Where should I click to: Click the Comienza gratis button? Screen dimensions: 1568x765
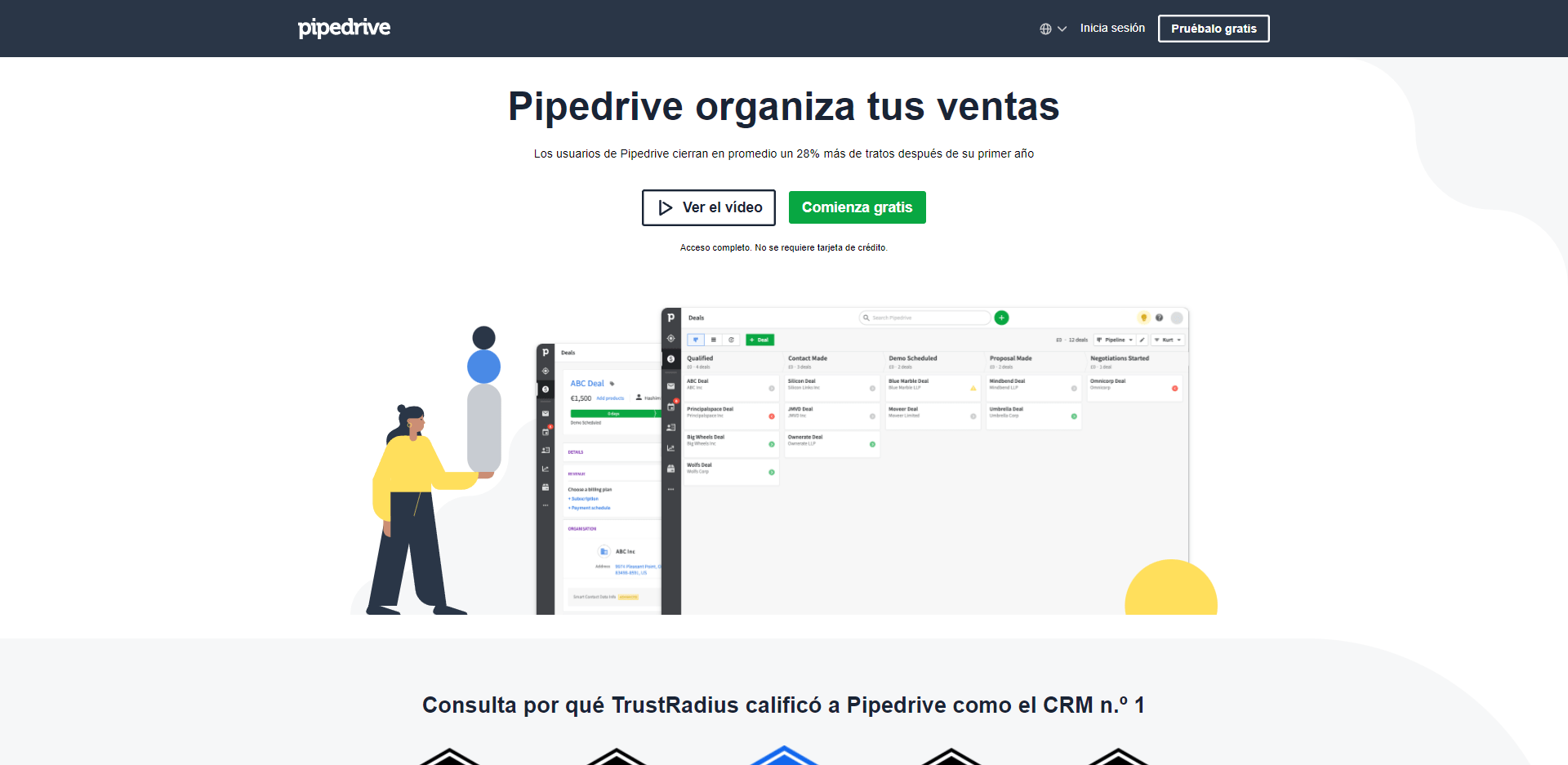pyautogui.click(x=857, y=207)
